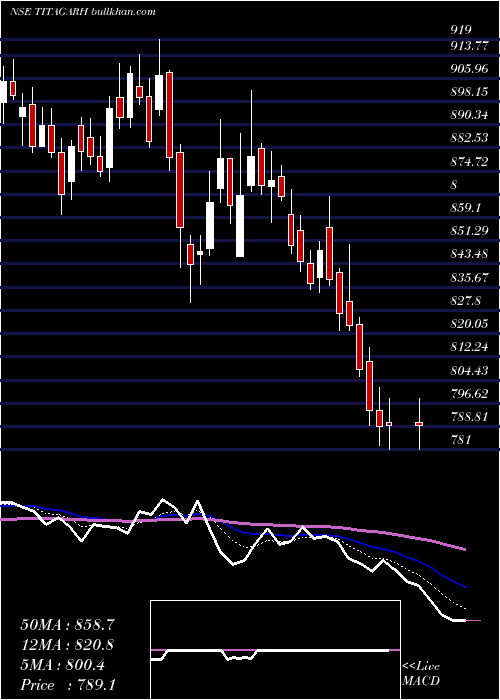Select the 796.62 price axis label
Screen dimensions: 500x700
pyautogui.click(x=471, y=394)
